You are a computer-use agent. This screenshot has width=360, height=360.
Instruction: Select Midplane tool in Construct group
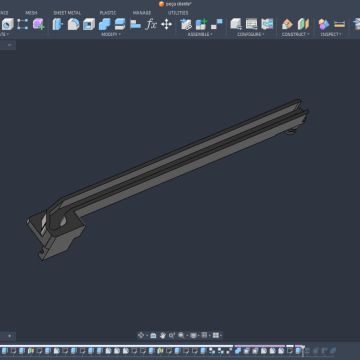pos(303,24)
